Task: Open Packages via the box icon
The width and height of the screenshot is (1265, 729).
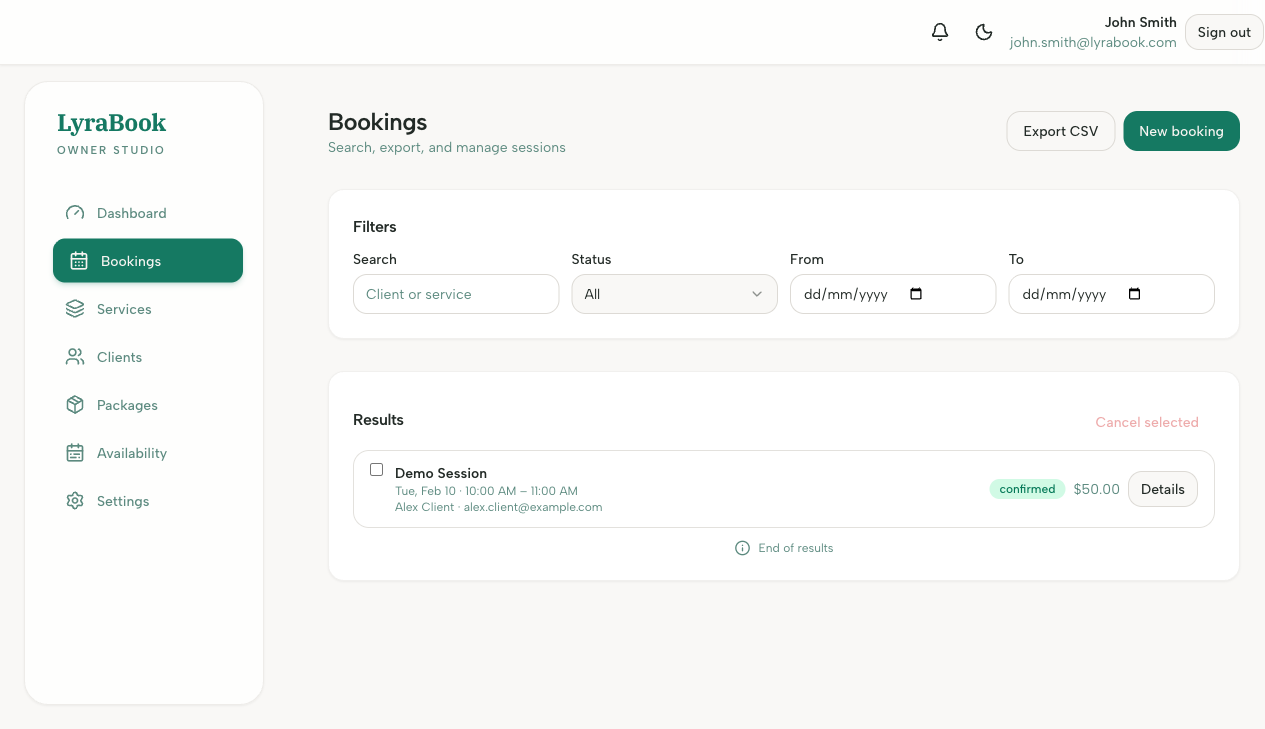Action: (74, 404)
